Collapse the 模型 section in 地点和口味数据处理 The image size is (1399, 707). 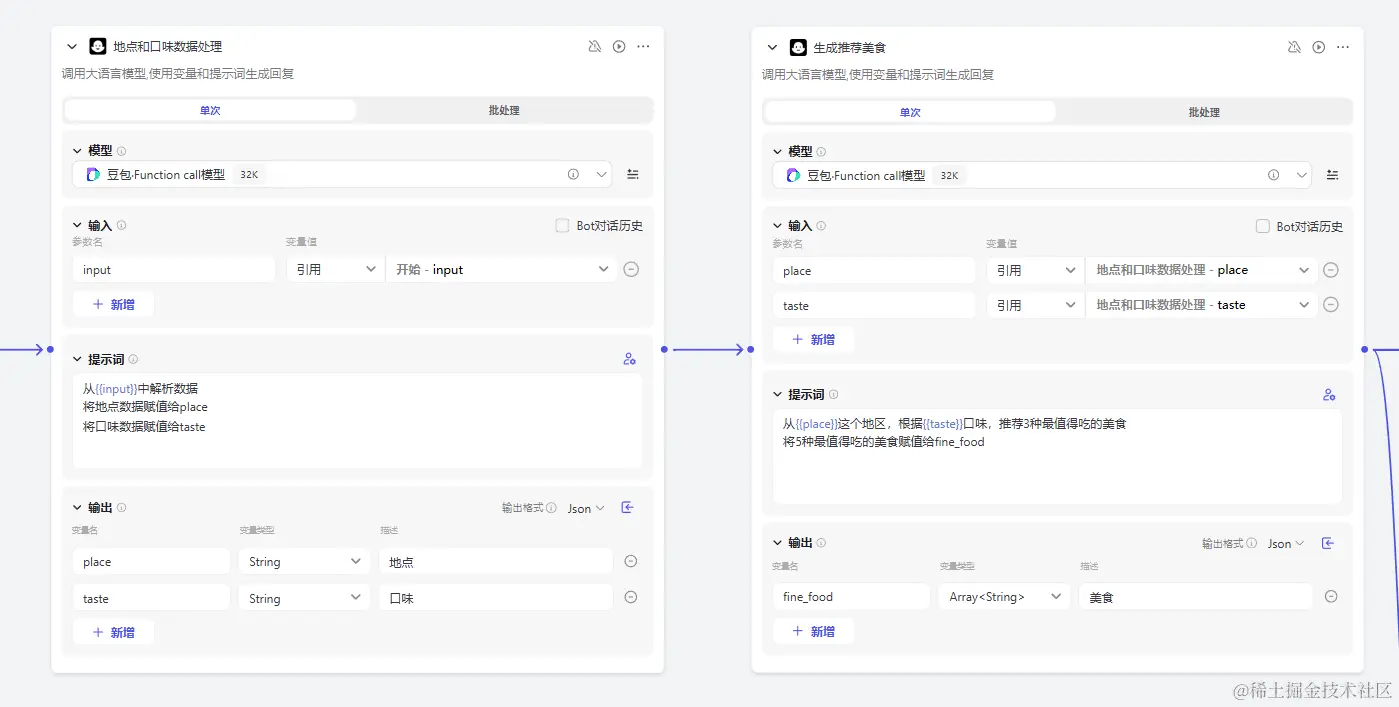[x=78, y=151]
